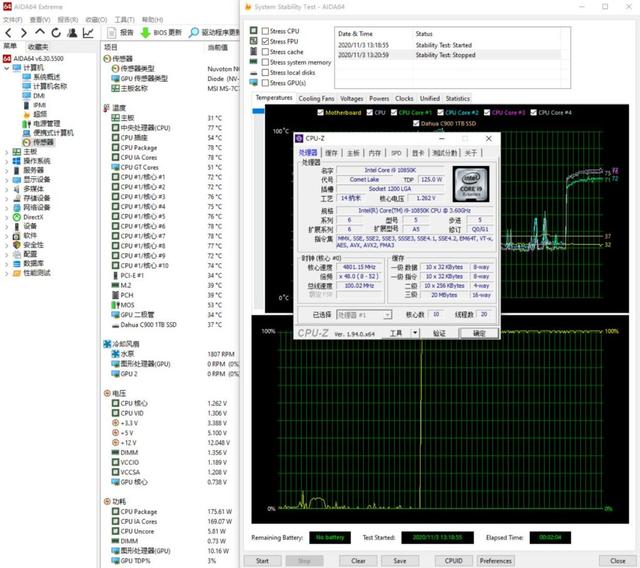Click the Clear button
Screen dimensions: 640x568
[x=358, y=561]
